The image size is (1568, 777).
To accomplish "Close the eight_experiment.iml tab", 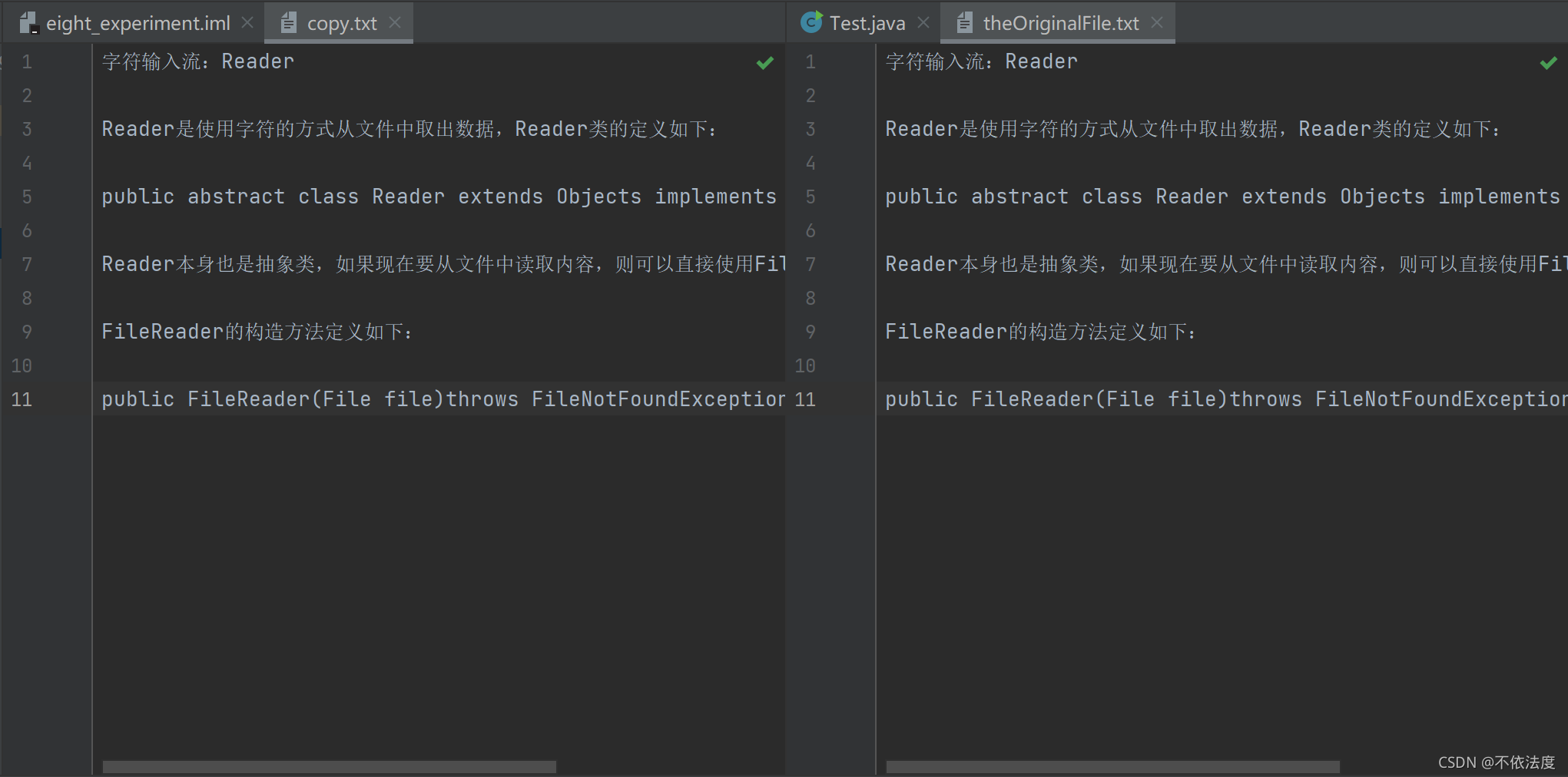I will (247, 23).
